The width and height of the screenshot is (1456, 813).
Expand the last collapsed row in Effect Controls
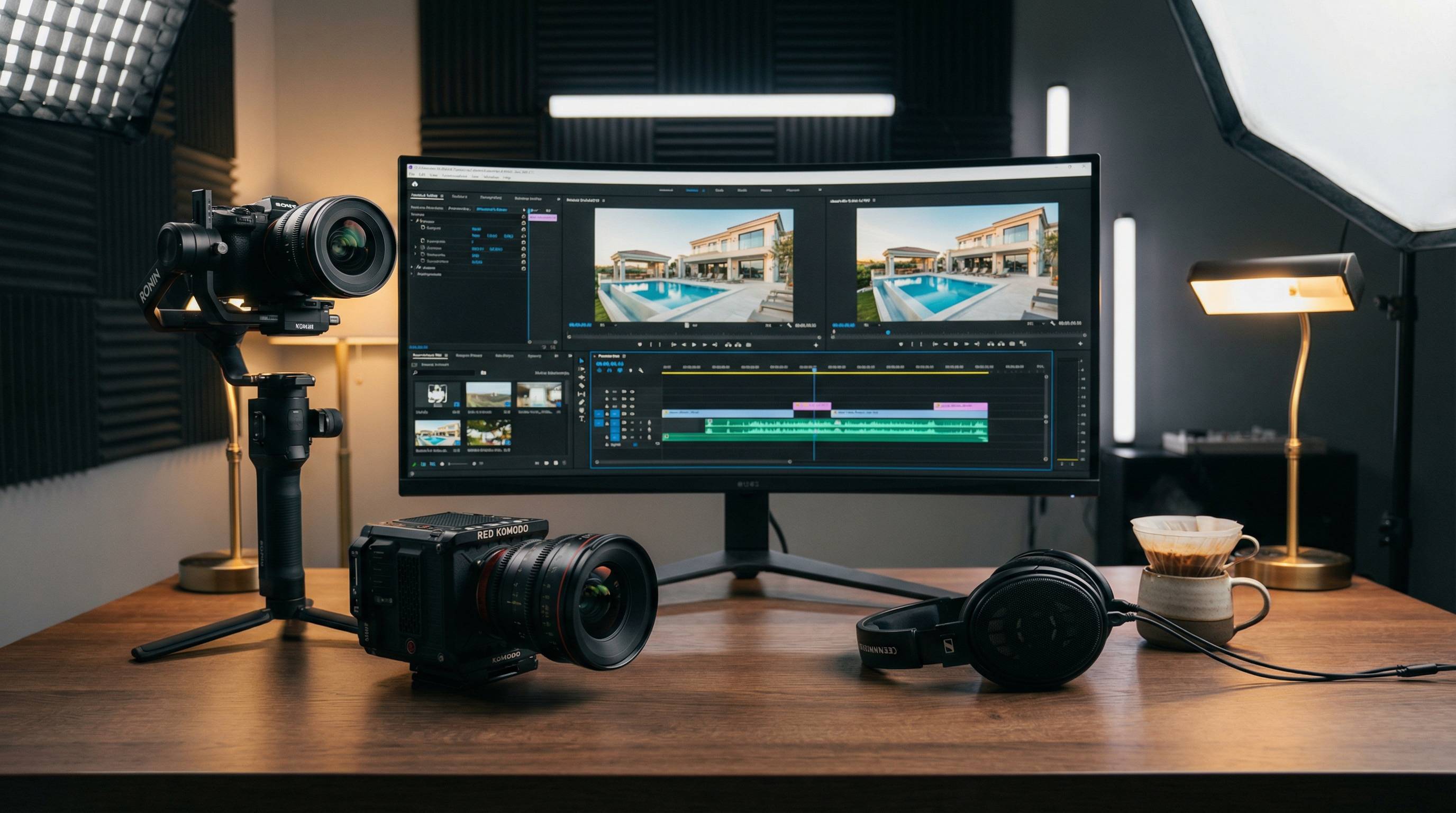coord(412,274)
